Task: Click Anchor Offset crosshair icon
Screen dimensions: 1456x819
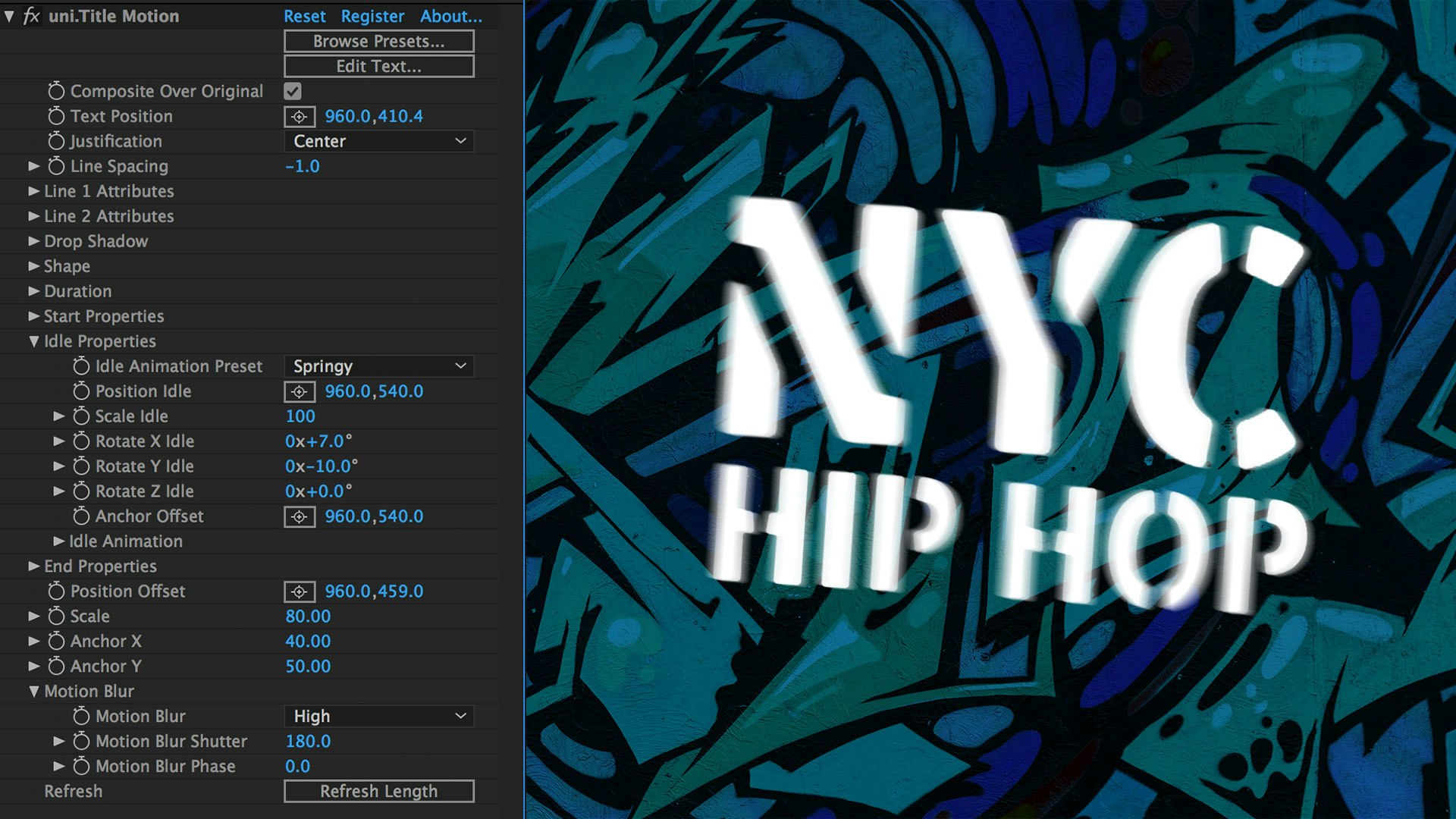Action: coord(299,516)
